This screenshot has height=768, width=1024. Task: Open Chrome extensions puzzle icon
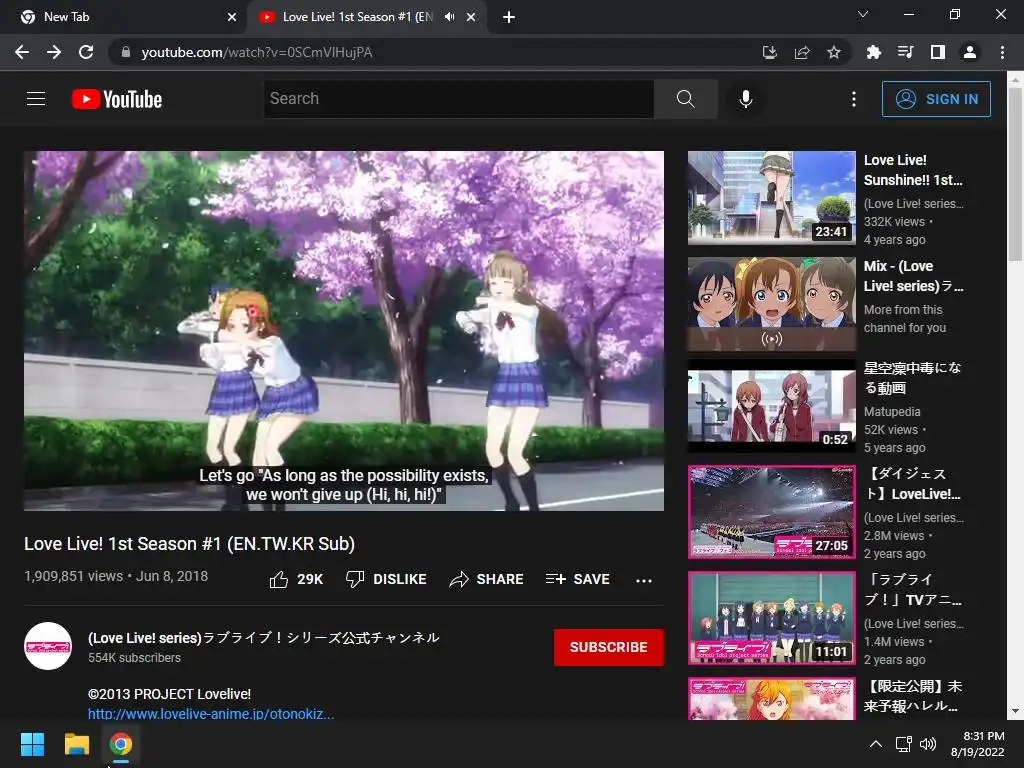(x=873, y=52)
